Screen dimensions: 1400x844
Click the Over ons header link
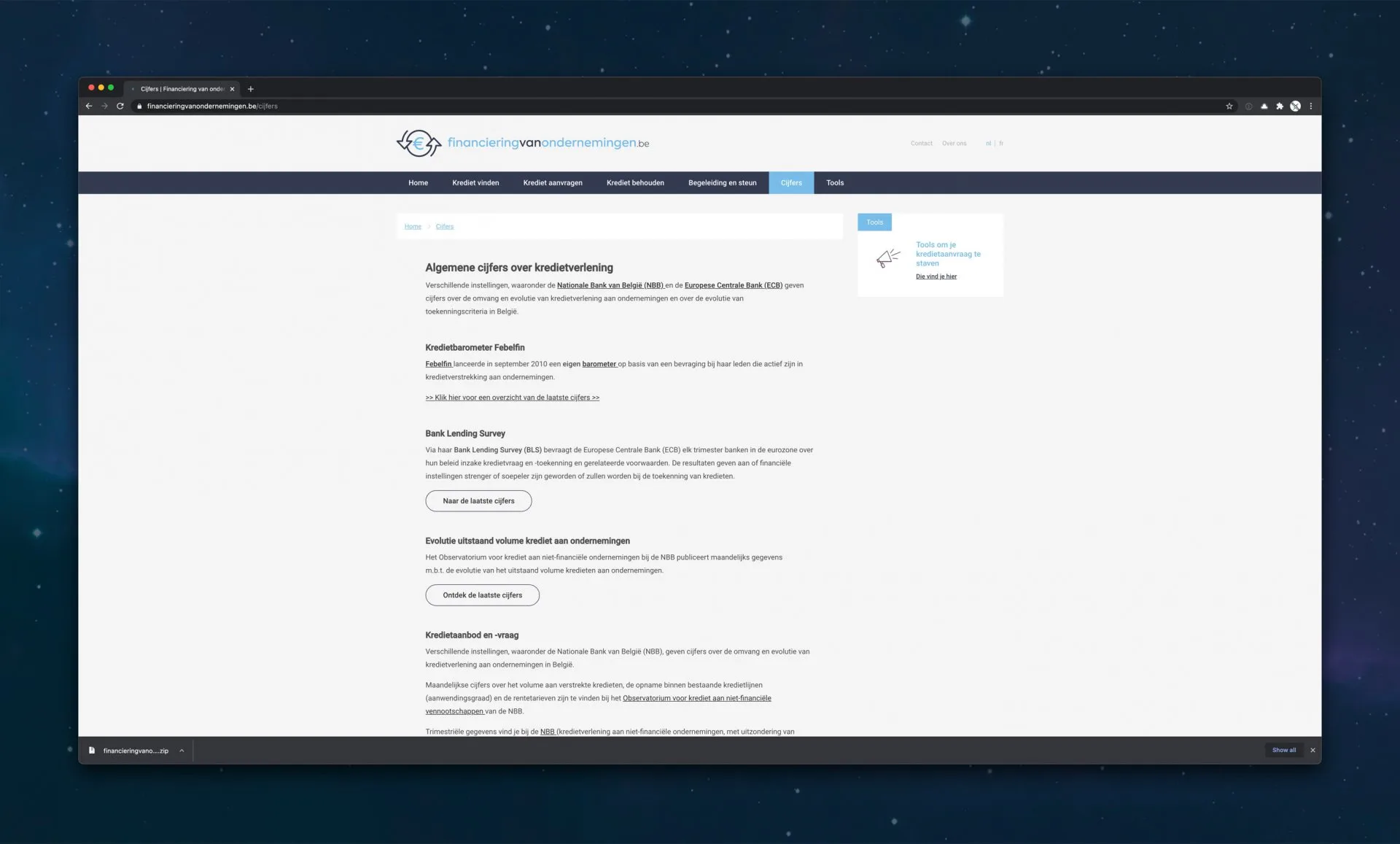coord(954,144)
